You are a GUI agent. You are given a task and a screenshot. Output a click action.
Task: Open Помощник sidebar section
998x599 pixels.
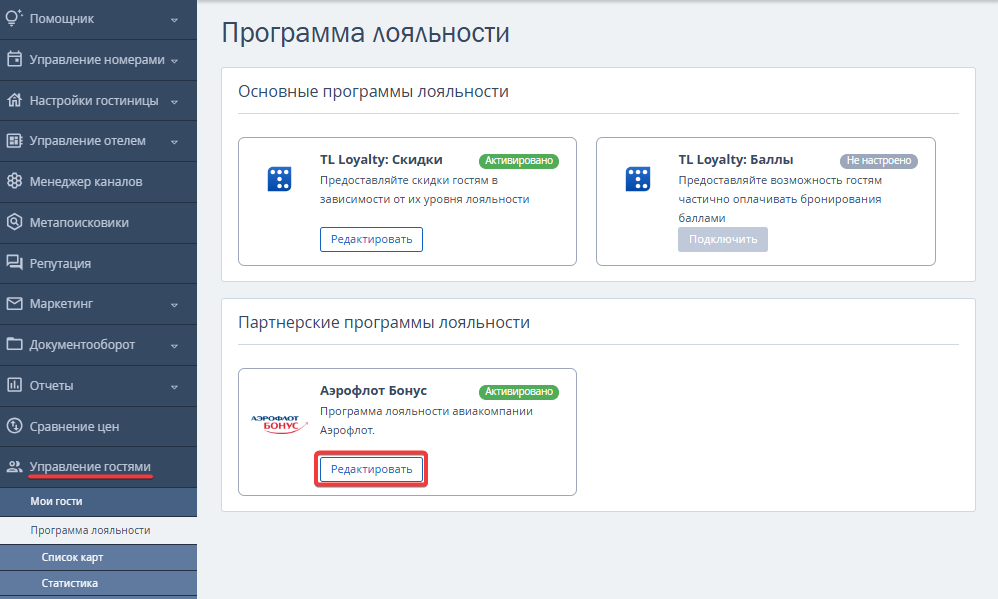(98, 19)
